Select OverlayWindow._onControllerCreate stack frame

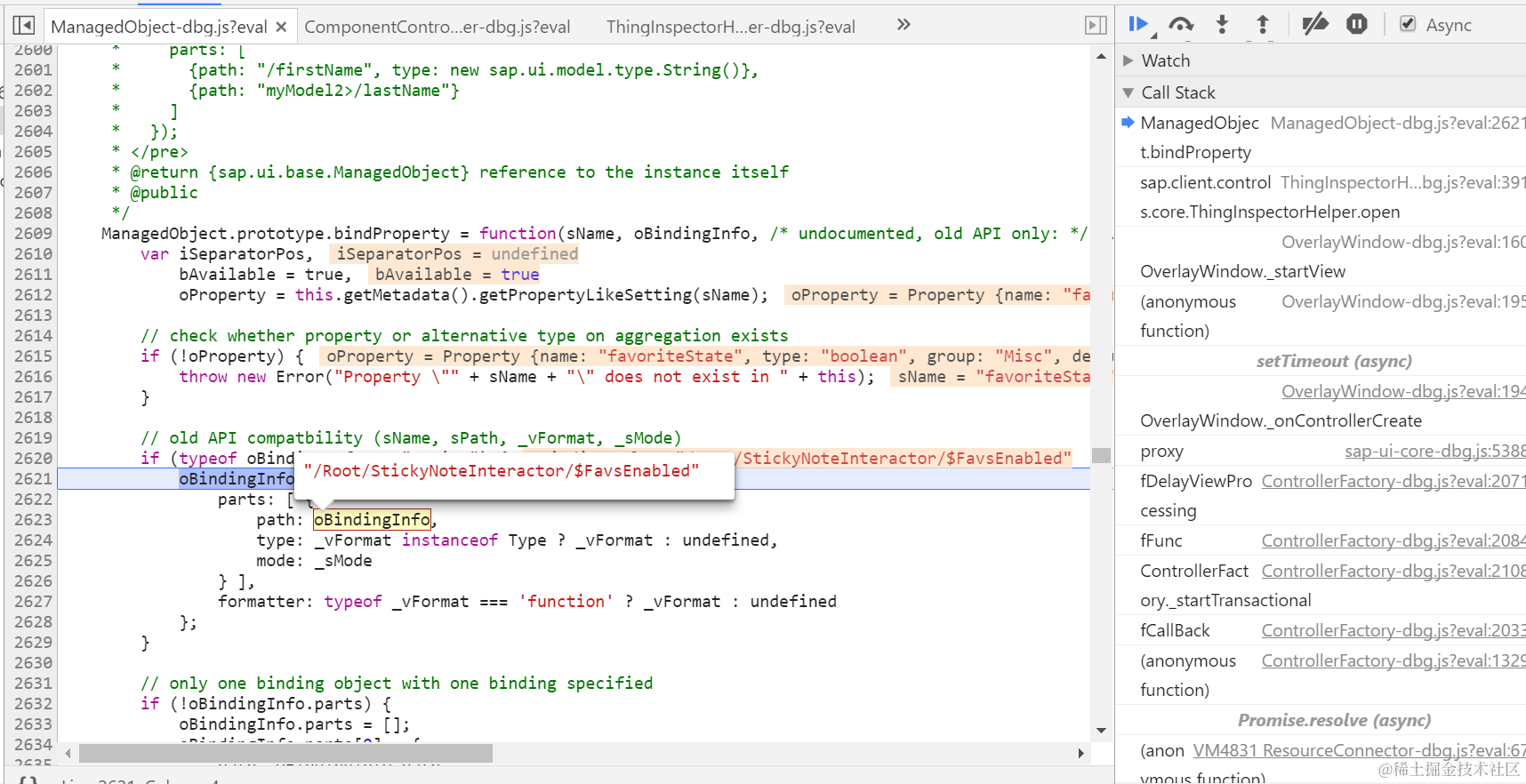(1281, 420)
